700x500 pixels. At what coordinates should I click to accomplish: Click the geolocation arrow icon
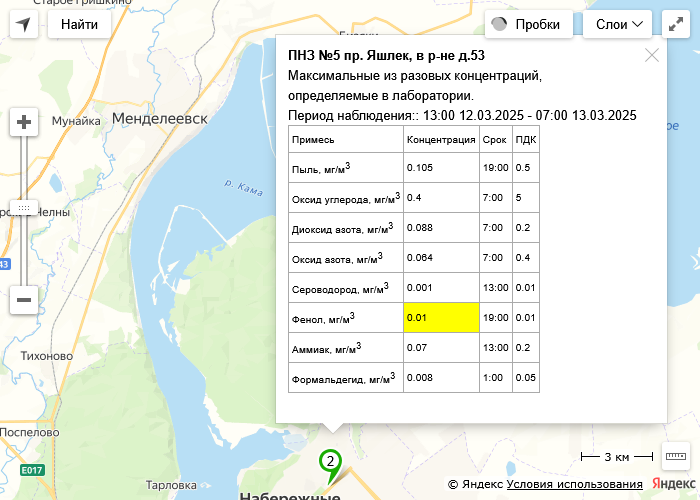24,24
